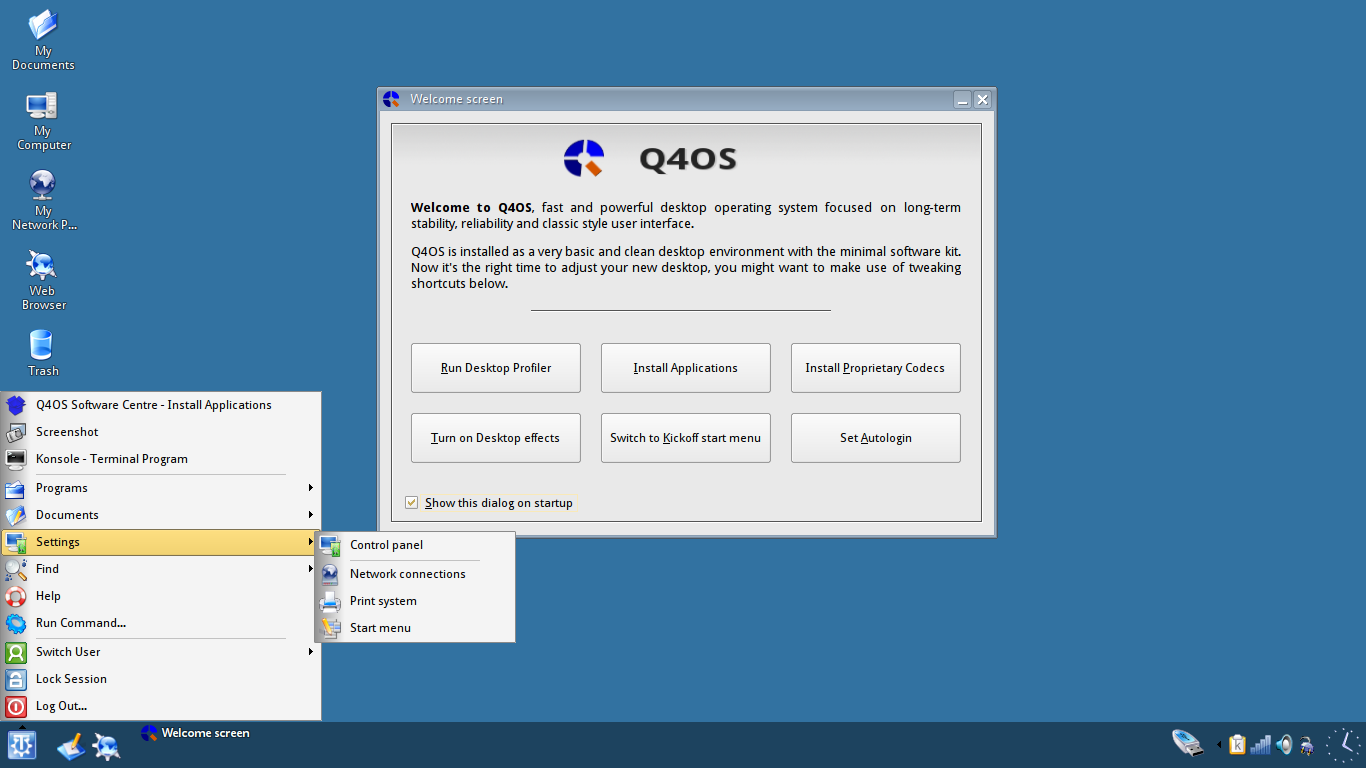Viewport: 1366px width, 768px height.
Task: Click the network signal strength tray icon
Action: tap(1260, 745)
